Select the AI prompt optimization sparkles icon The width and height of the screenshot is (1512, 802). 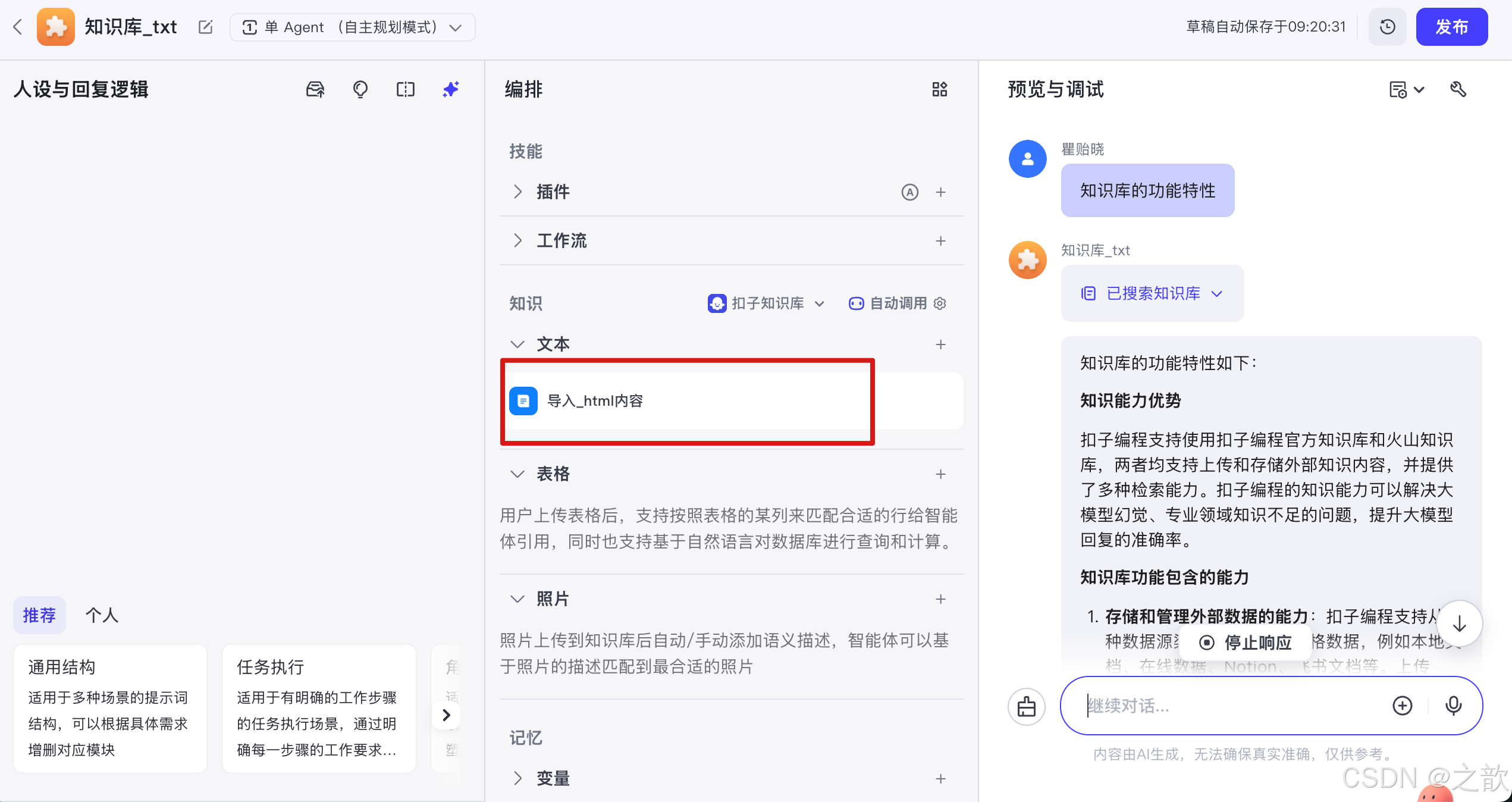(450, 90)
